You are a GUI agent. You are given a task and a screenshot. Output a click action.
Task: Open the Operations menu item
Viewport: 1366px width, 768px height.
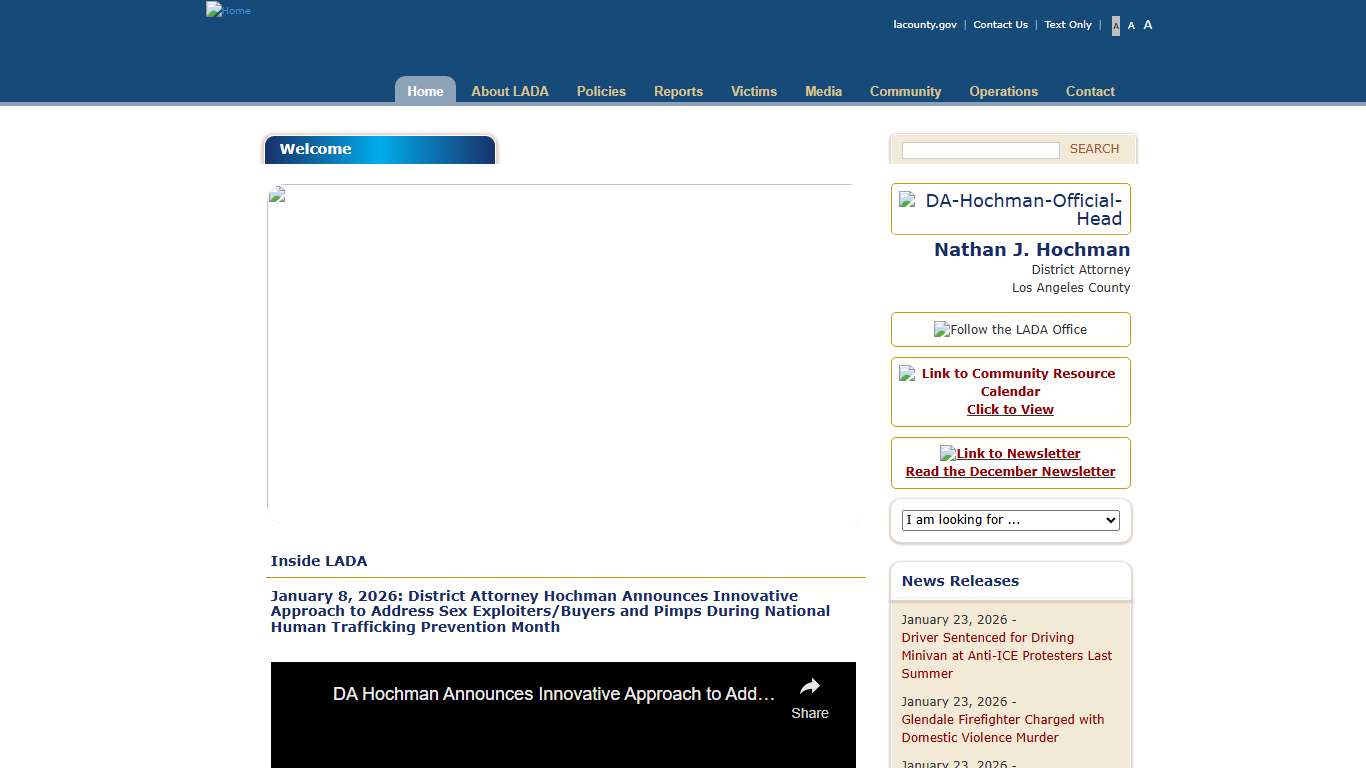[1003, 91]
